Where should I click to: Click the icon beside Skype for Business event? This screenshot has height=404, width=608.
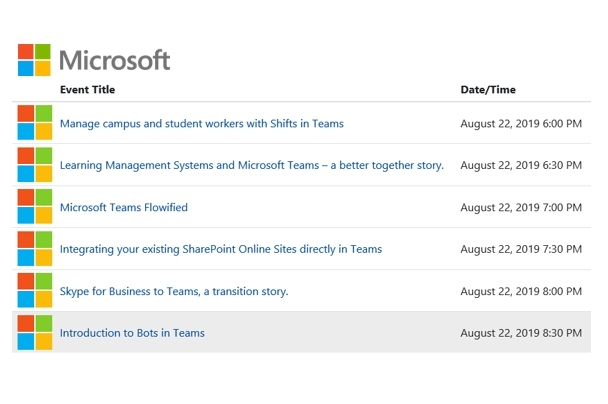(35, 291)
